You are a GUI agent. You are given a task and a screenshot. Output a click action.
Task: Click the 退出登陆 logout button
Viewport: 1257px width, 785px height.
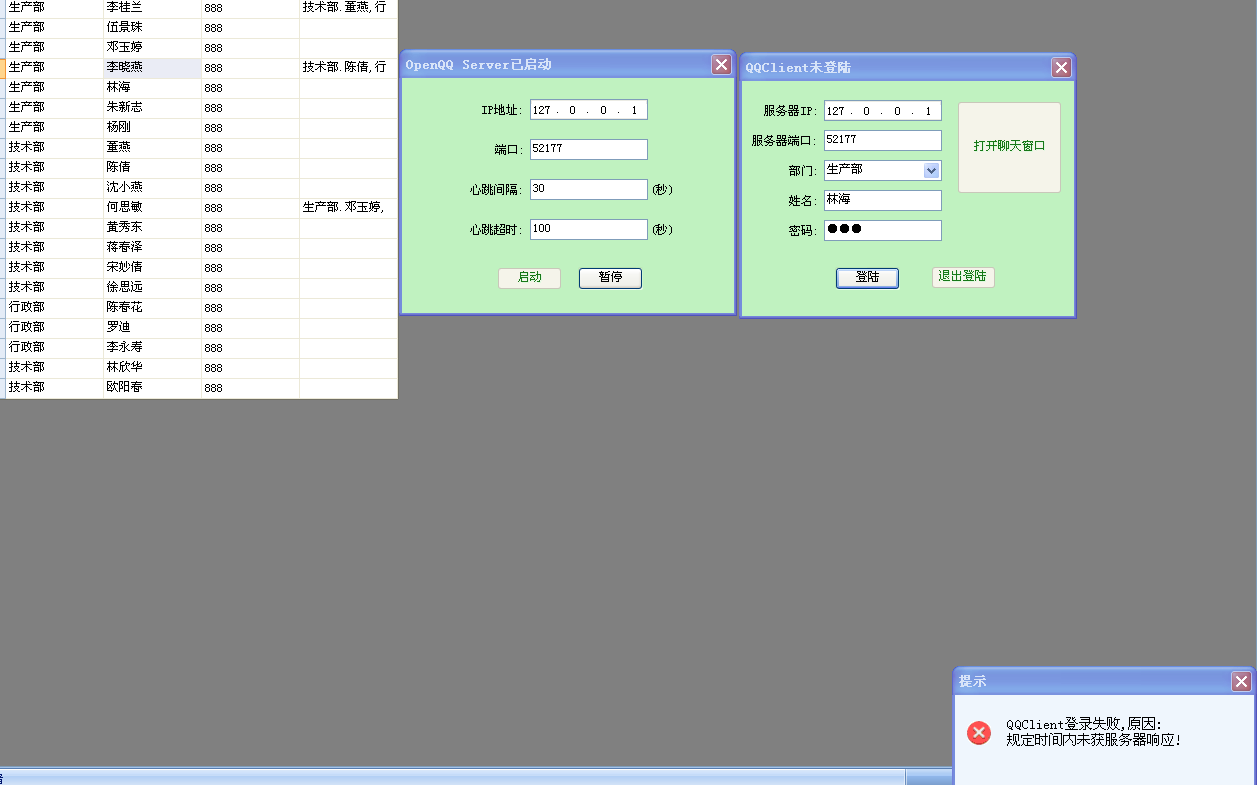[962, 277]
